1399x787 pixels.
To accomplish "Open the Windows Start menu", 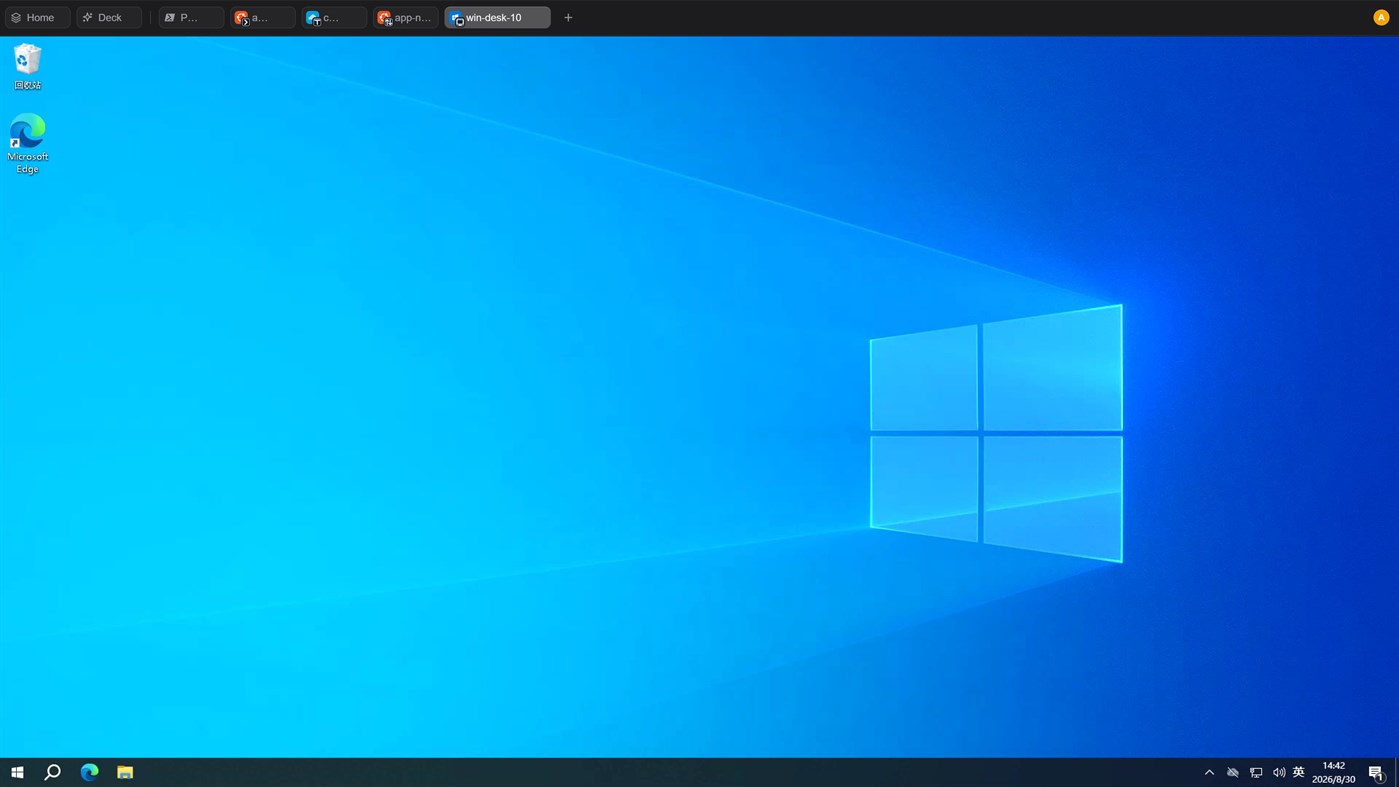I will 17,772.
